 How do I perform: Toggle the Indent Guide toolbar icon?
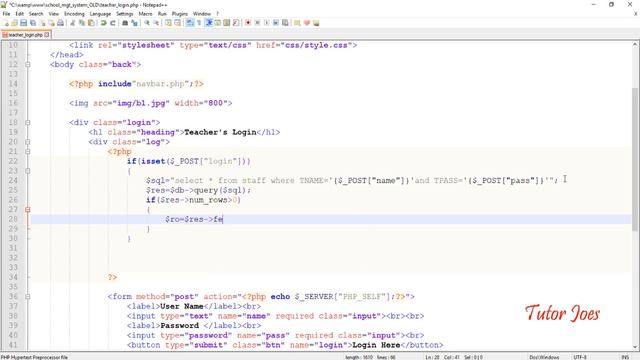[209, 23]
